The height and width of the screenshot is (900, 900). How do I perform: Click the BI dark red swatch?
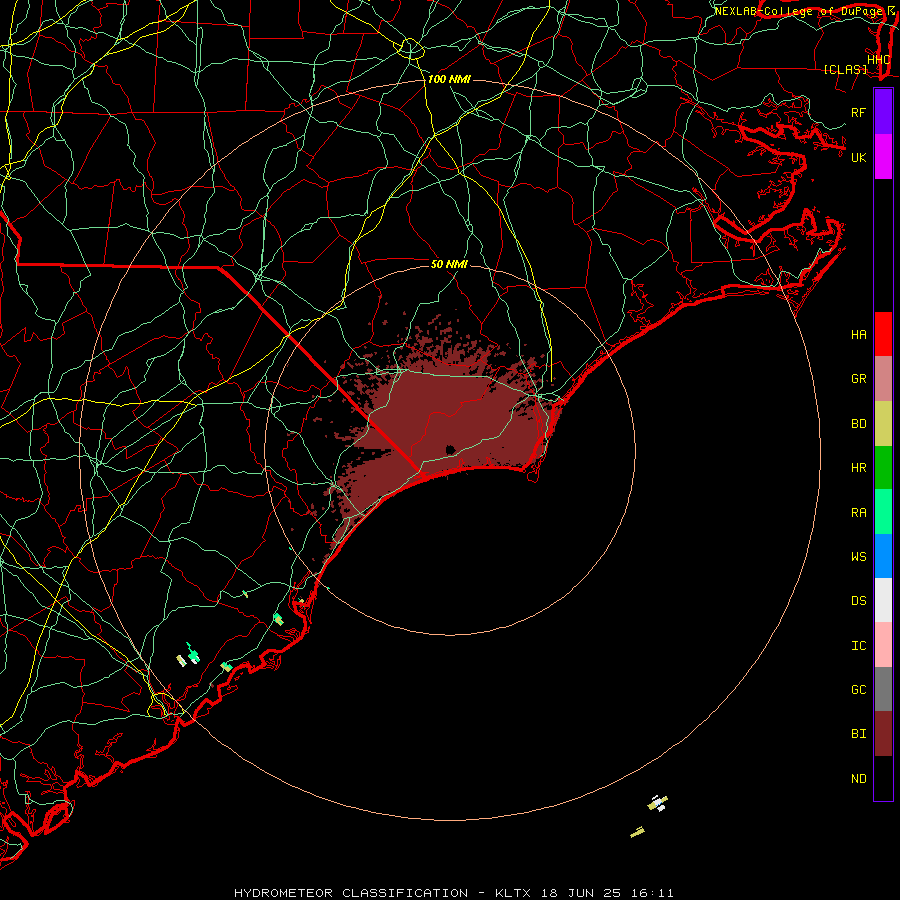(x=883, y=734)
